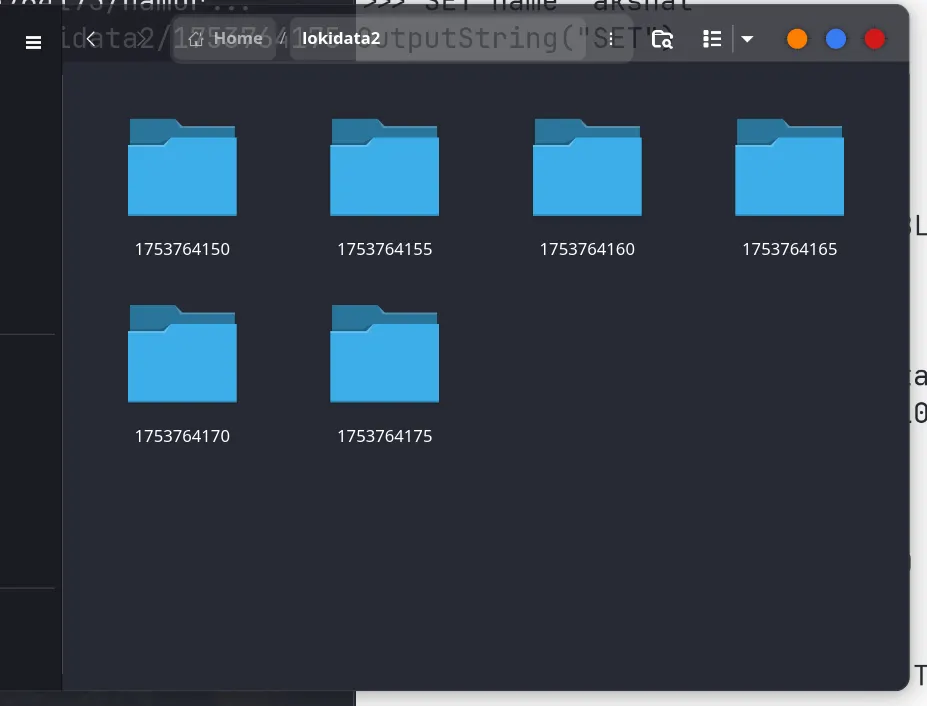Image resolution: width=927 pixels, height=706 pixels.
Task: Select folder 1753764150 without opening it
Action: pos(182,167)
